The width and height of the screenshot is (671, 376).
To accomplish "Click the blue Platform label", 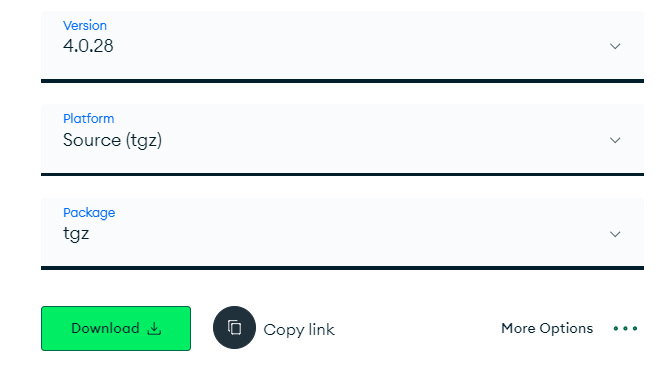I will [89, 118].
